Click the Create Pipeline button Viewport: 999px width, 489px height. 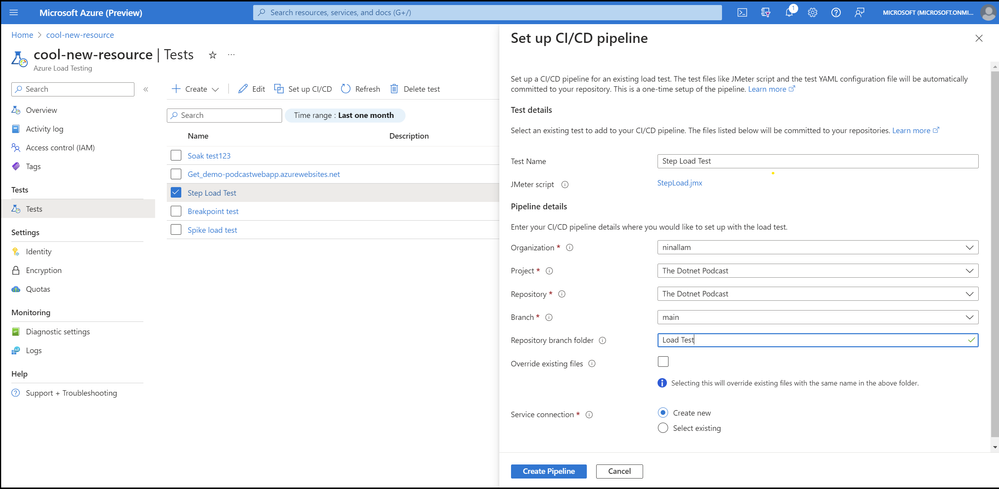point(548,471)
